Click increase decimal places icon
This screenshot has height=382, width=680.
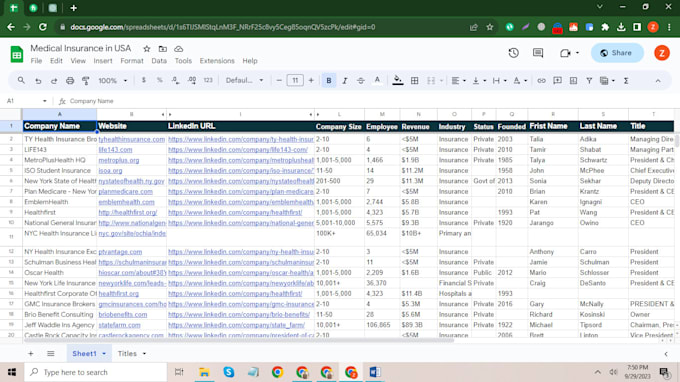192,80
